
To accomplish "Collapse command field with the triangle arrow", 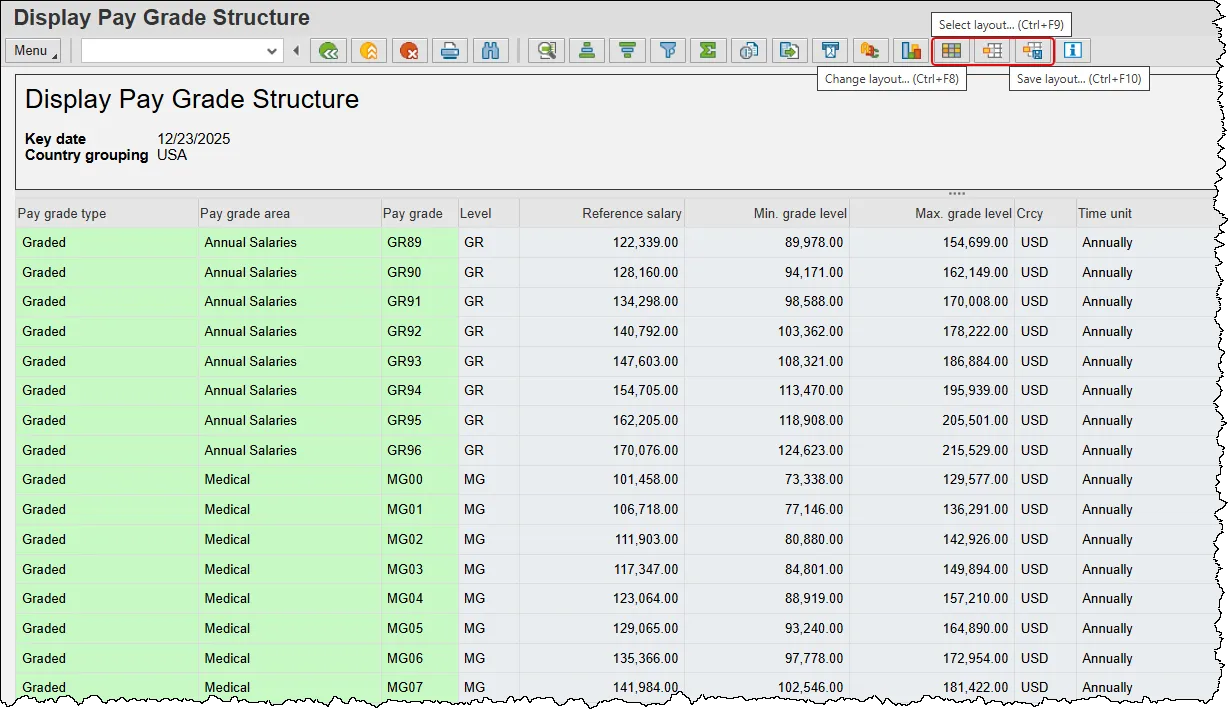I will point(296,51).
